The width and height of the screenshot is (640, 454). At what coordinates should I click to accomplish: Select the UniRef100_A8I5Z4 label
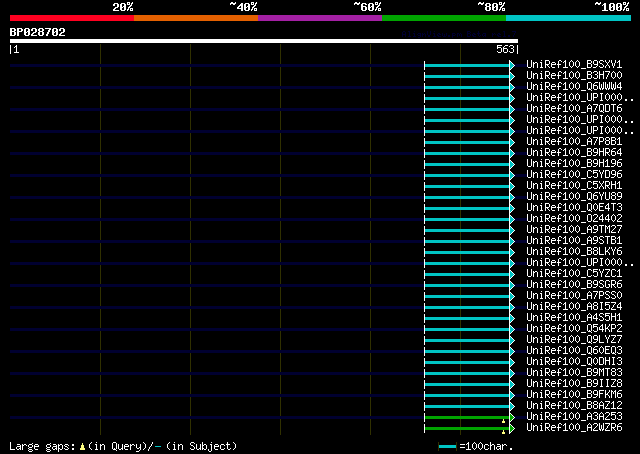coord(574,307)
